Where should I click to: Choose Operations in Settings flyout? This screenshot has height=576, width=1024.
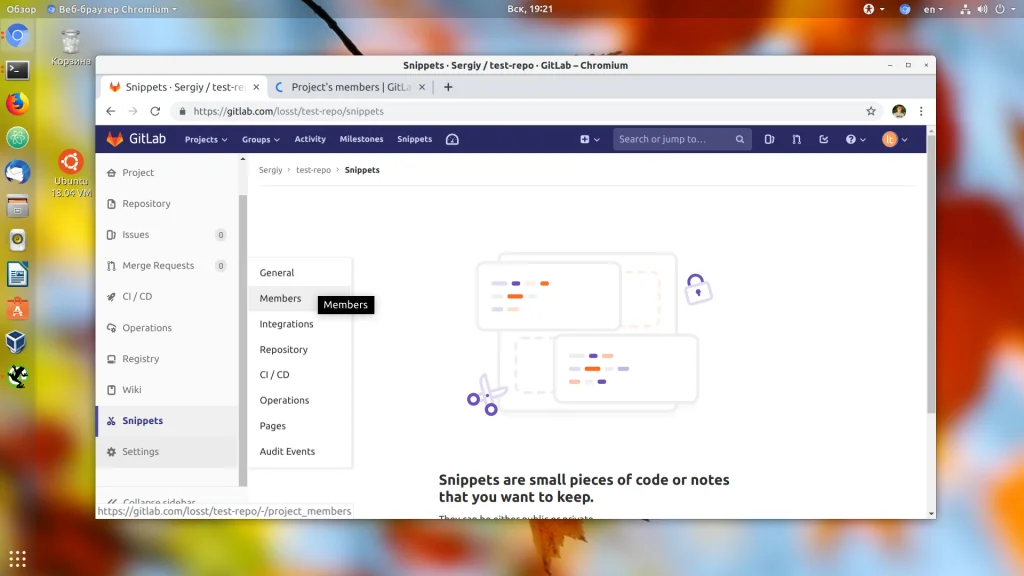300,400
